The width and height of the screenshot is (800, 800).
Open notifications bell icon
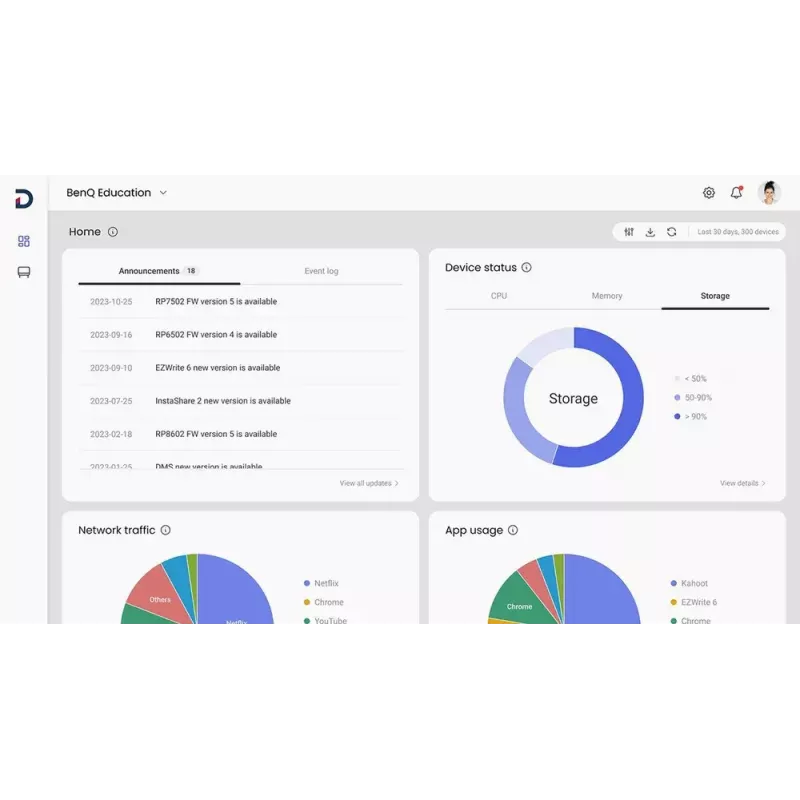(x=736, y=192)
